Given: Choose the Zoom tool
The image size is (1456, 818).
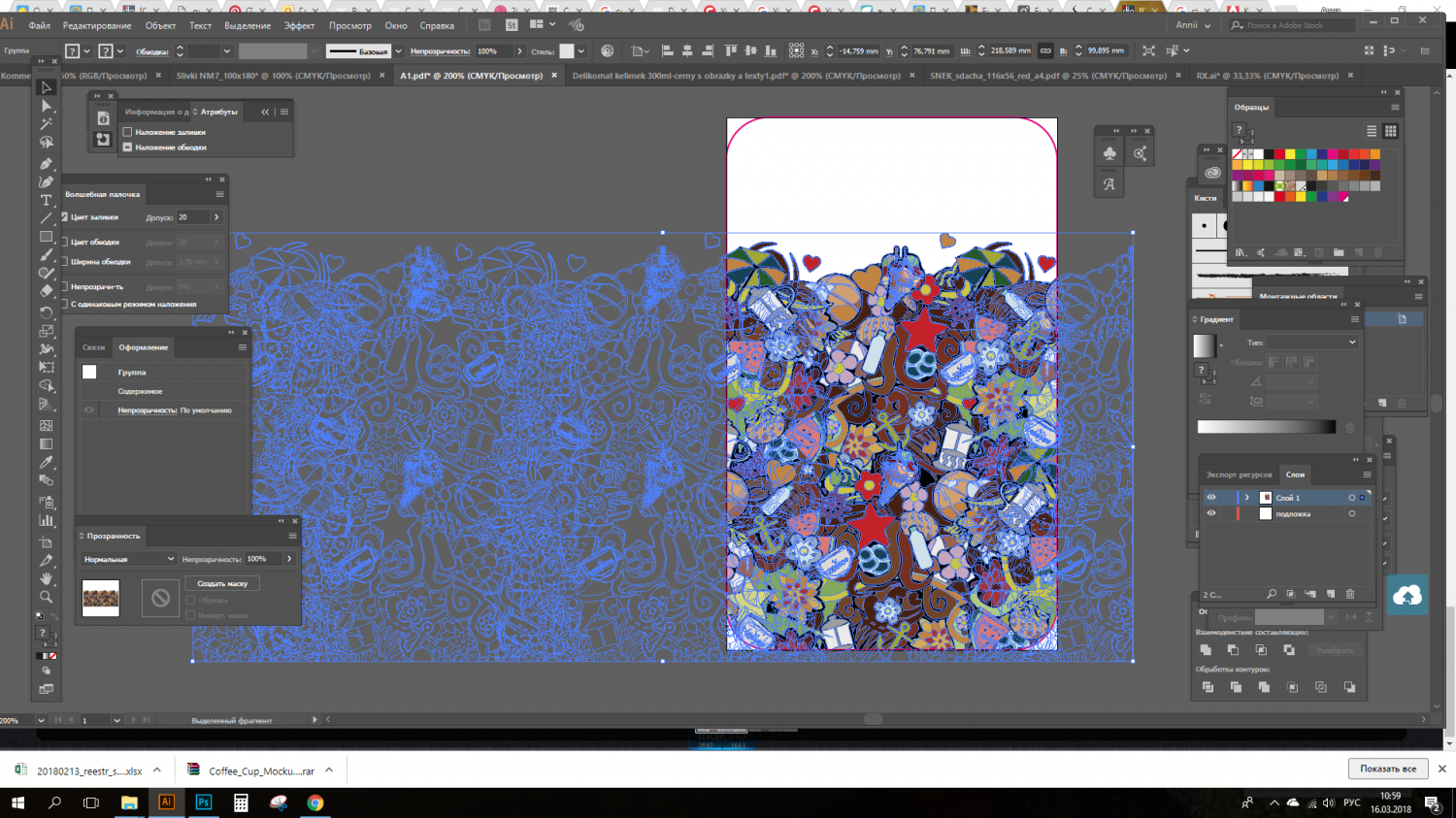Looking at the screenshot, I should pos(46,597).
